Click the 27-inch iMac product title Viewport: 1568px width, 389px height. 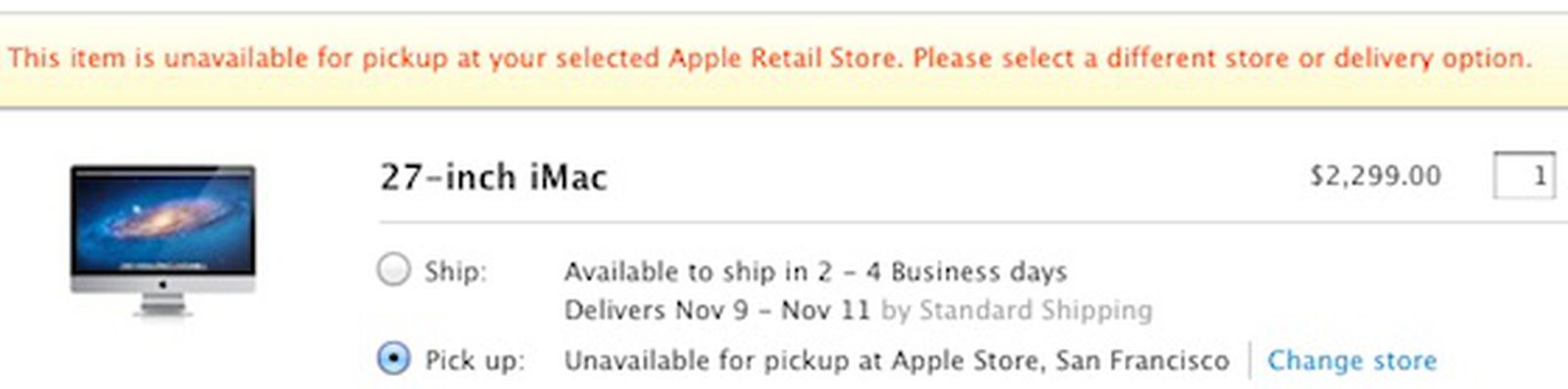click(x=493, y=177)
